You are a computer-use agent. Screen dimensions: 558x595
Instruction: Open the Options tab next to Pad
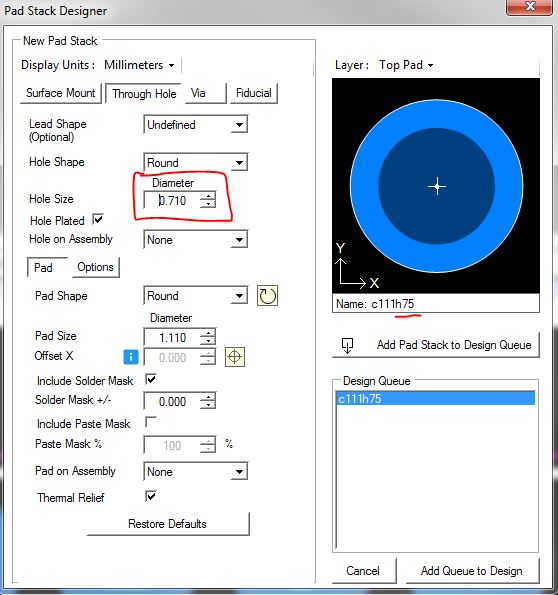(x=95, y=267)
